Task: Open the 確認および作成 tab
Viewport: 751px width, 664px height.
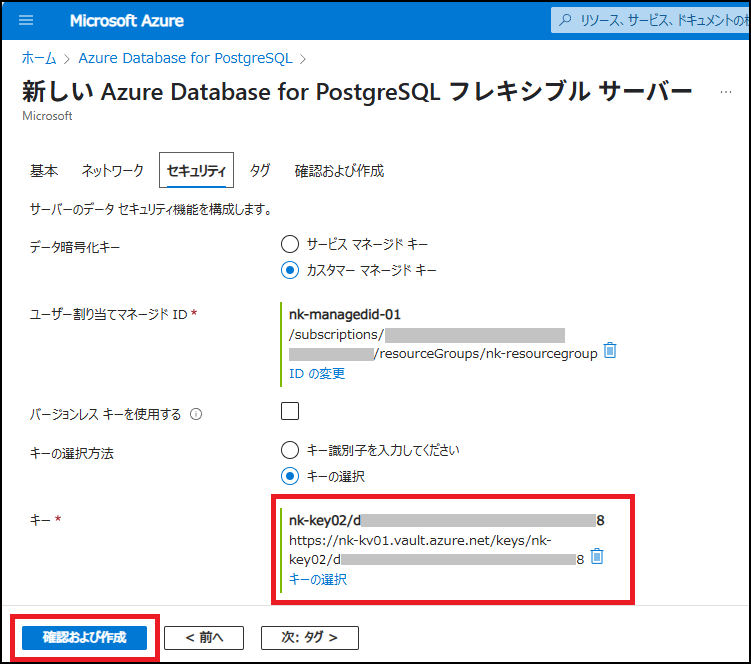Action: tap(339, 171)
